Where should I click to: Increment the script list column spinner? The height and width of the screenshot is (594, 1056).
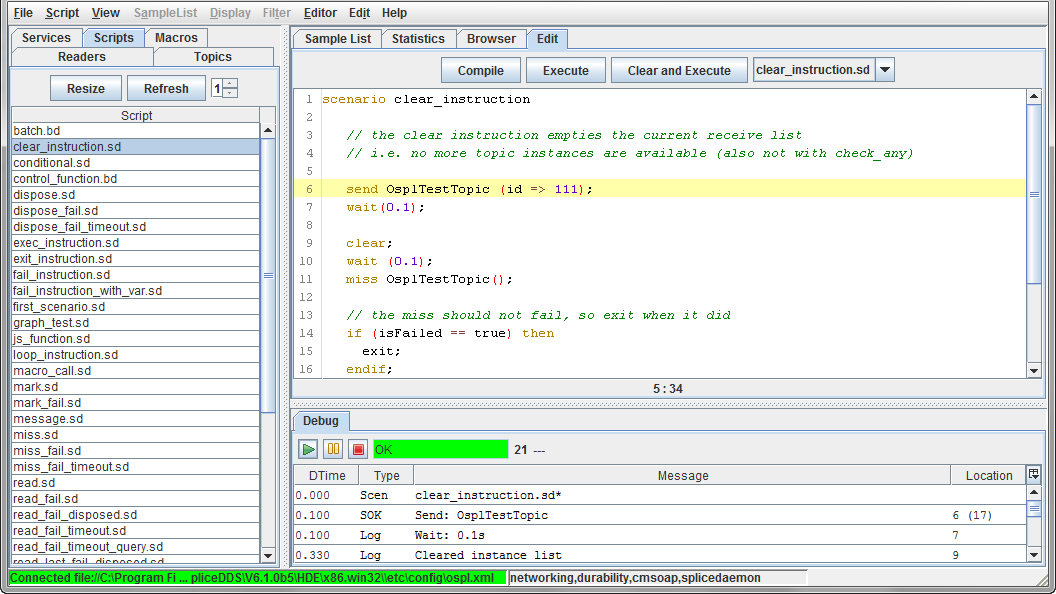click(x=230, y=84)
